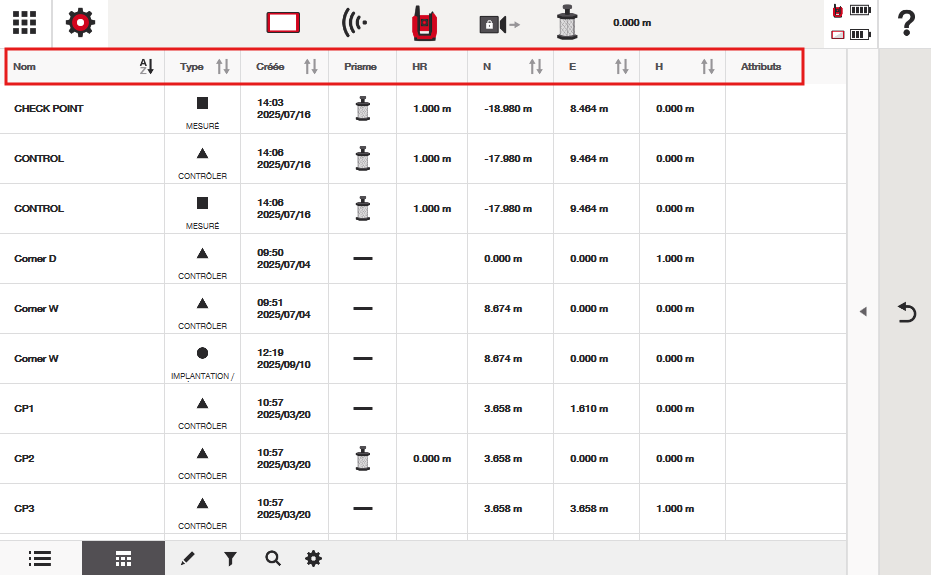Open the apps grid menu
This screenshot has height=575, width=931.
pos(25,23)
